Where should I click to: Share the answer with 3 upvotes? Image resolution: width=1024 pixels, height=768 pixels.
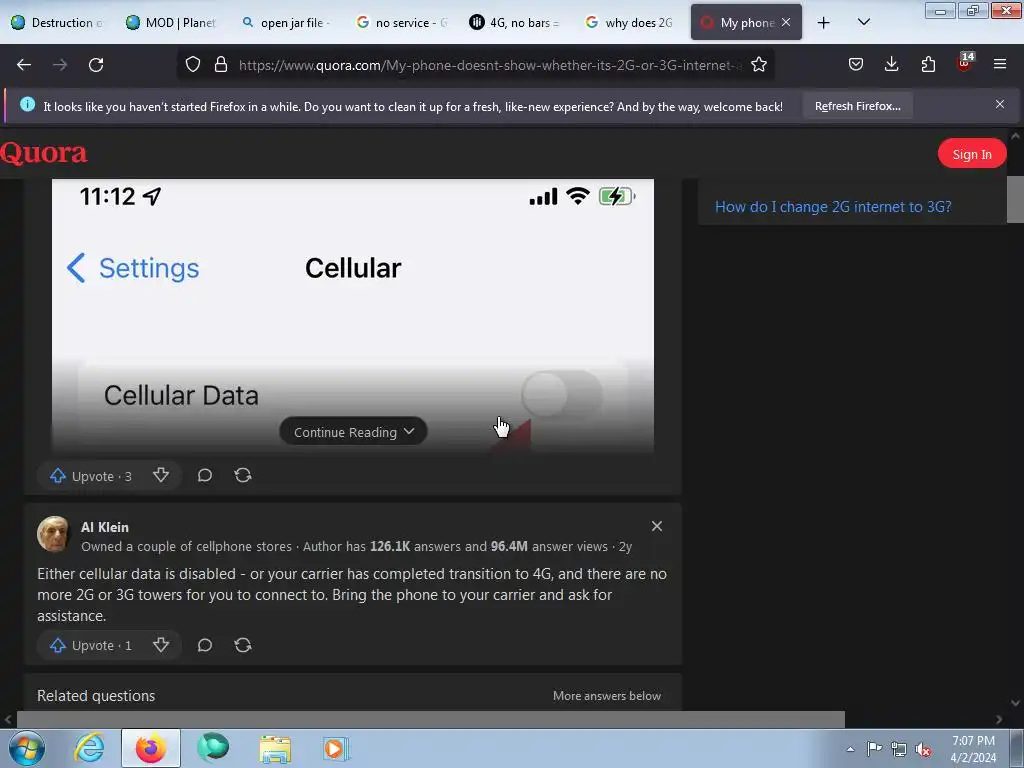click(x=243, y=475)
